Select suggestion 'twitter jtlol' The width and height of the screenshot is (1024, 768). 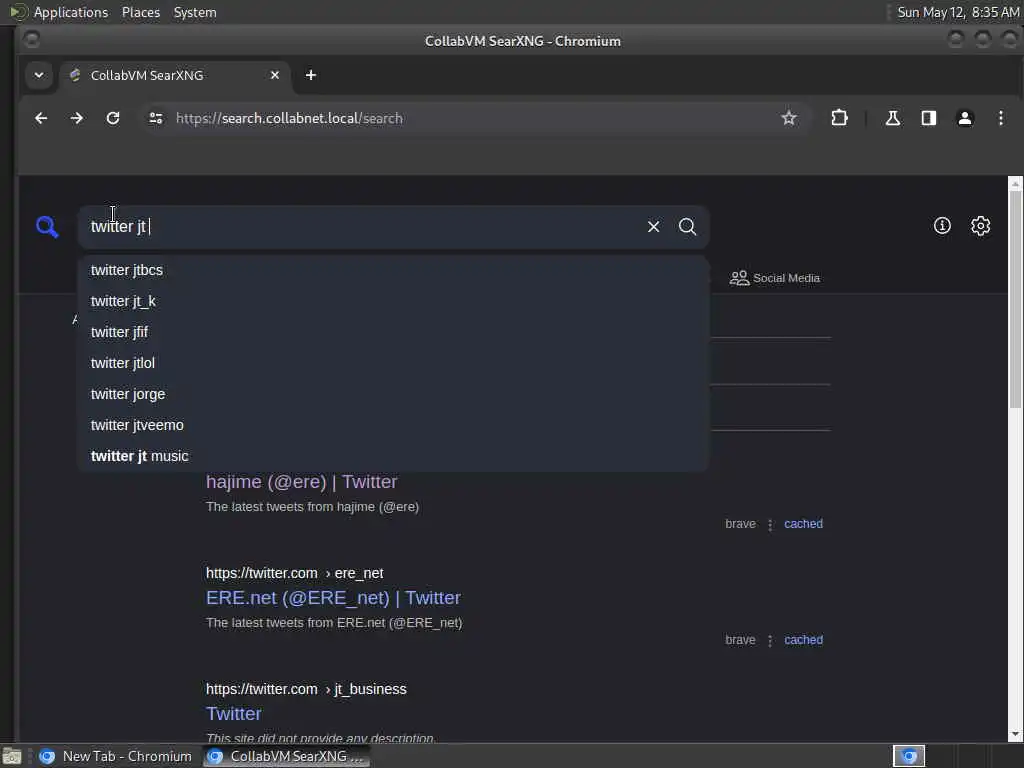pyautogui.click(x=393, y=363)
